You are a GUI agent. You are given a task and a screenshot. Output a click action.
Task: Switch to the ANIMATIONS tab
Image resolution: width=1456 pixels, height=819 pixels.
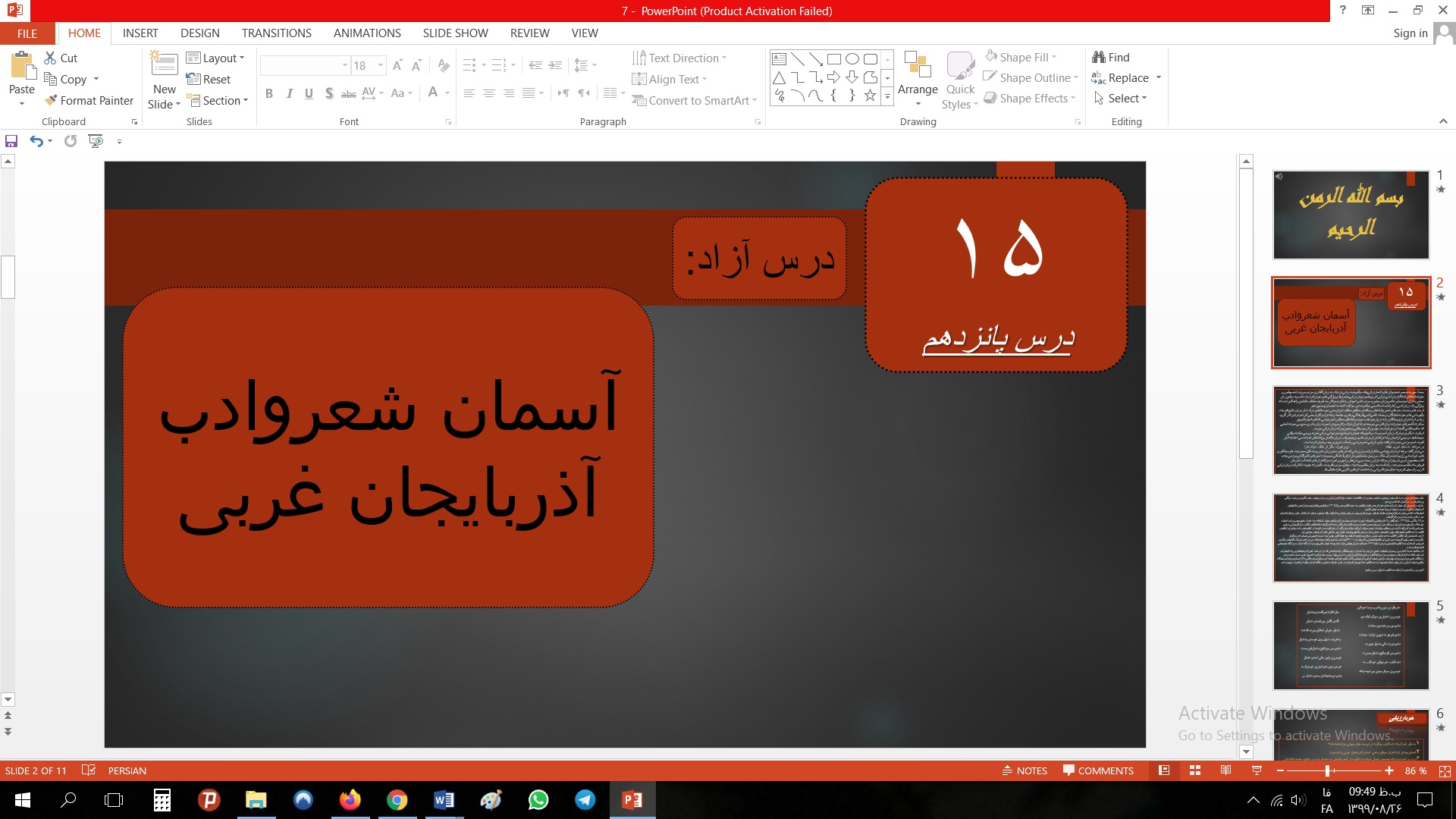367,33
